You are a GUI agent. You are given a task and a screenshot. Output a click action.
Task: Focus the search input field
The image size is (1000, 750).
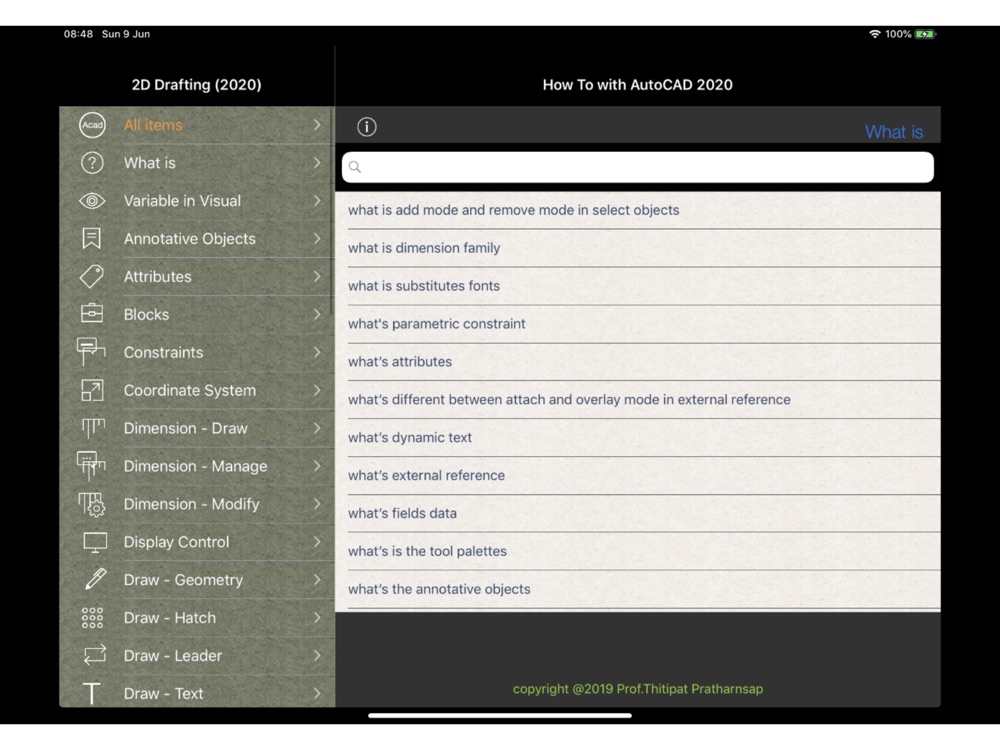pyautogui.click(x=638, y=167)
